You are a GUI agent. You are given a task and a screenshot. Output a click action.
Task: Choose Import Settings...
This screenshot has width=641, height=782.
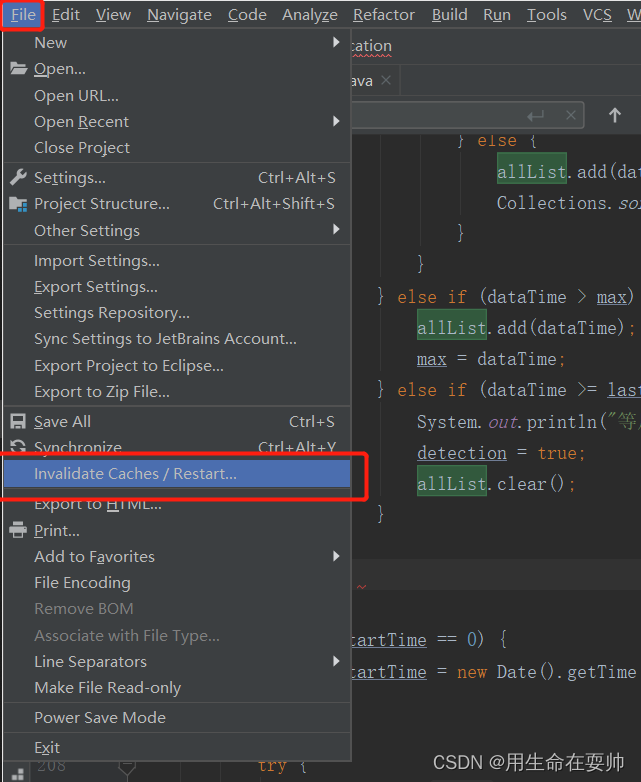pyautogui.click(x=177, y=261)
